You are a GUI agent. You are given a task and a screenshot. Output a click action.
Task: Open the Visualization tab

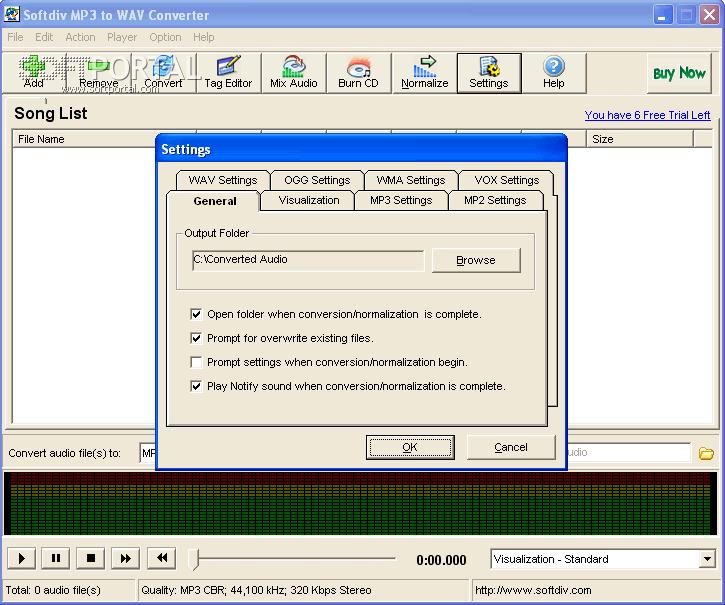(x=308, y=200)
